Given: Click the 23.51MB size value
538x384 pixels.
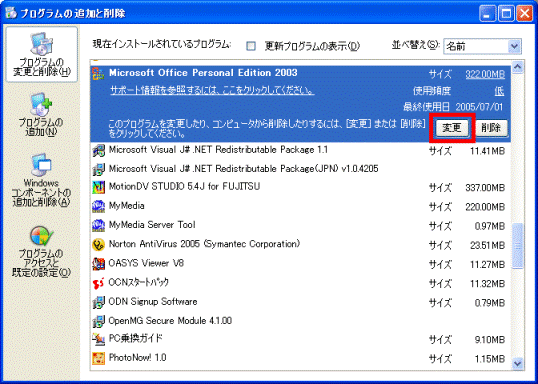Looking at the screenshot, I should pos(488,246).
